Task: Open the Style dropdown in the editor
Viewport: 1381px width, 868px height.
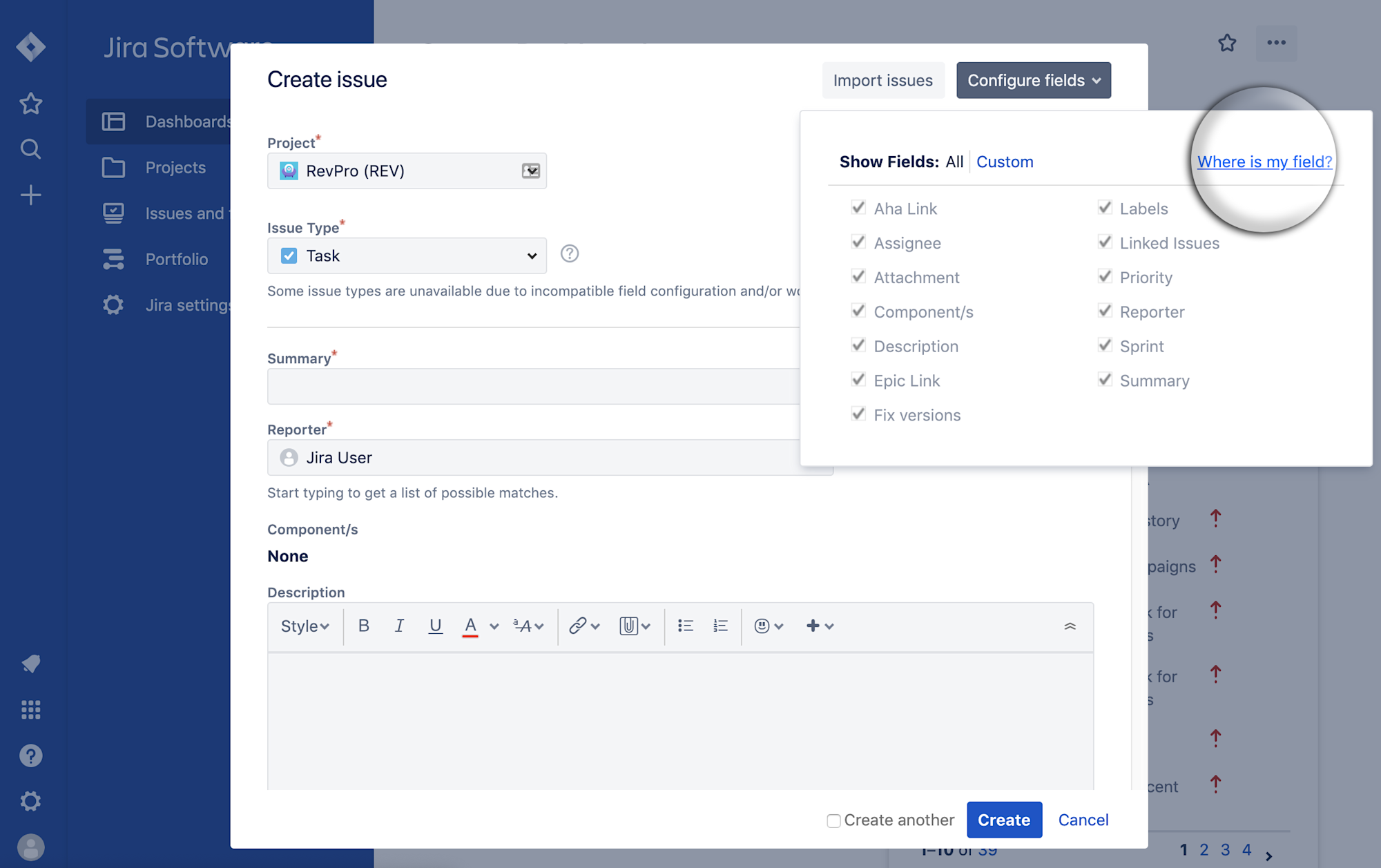Action: 304,626
